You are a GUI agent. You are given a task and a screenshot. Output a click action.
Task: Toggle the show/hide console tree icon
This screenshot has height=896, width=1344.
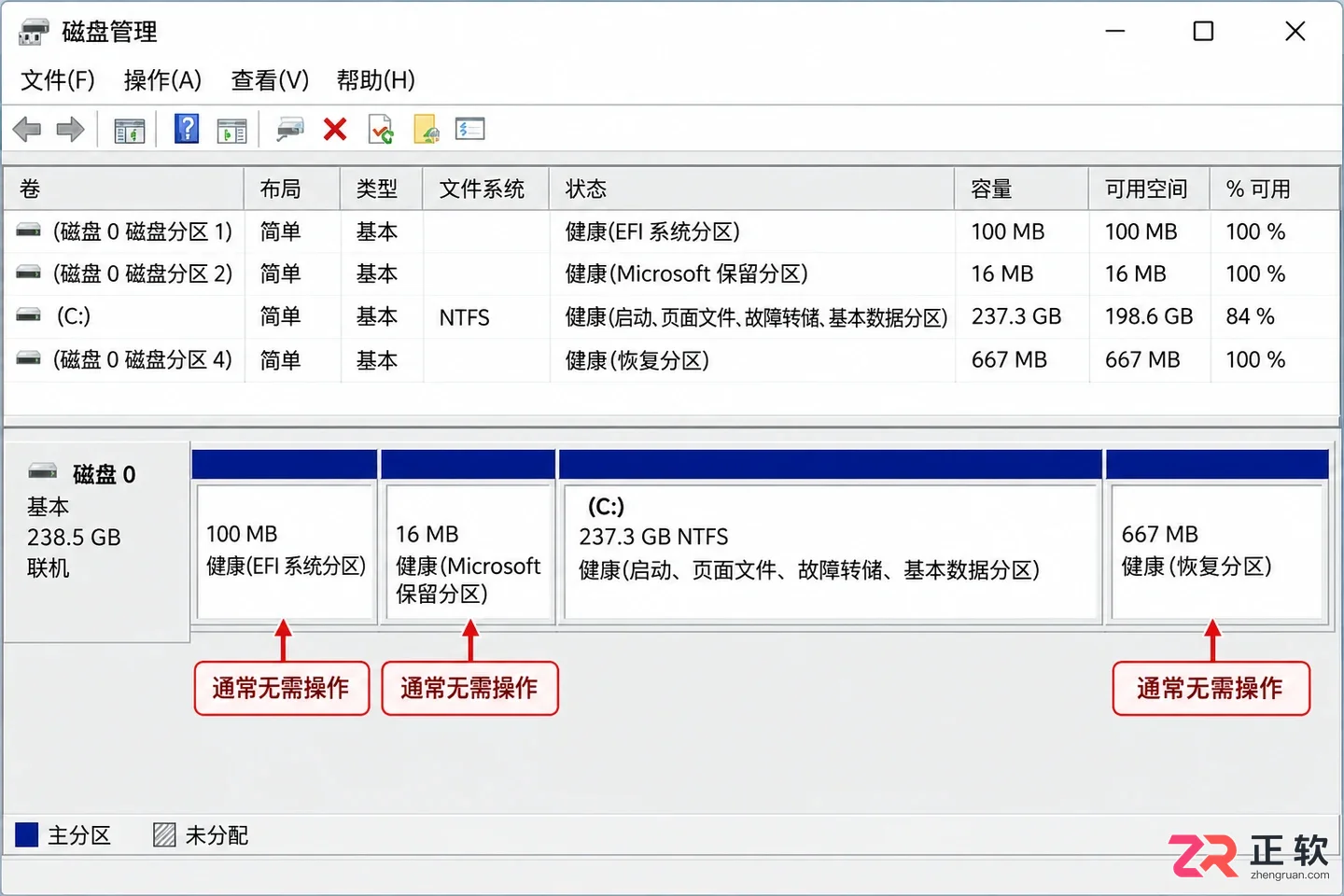130,131
